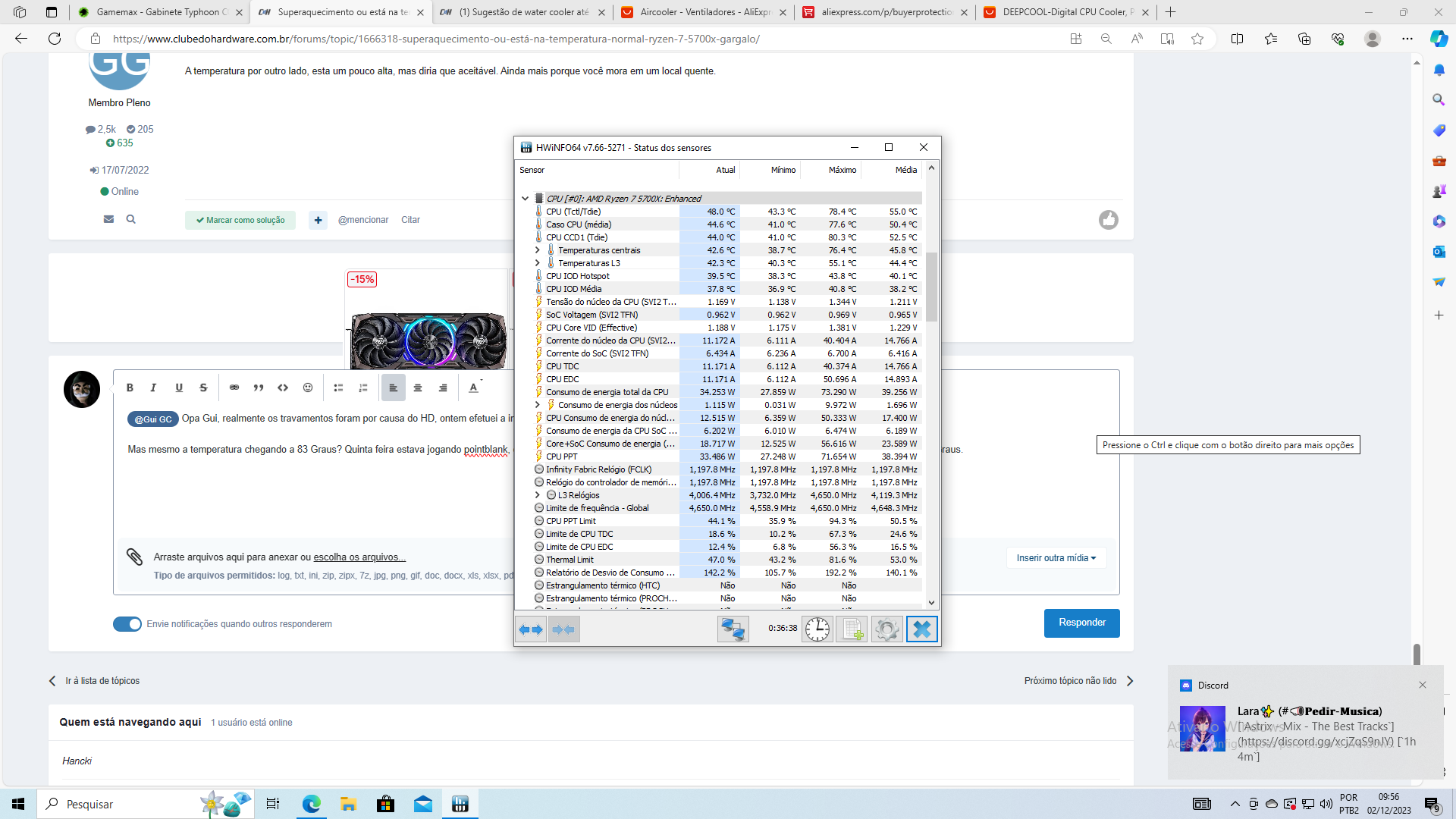Open File Explorer from taskbar
Viewport: 1456px width, 819px height.
click(x=348, y=804)
